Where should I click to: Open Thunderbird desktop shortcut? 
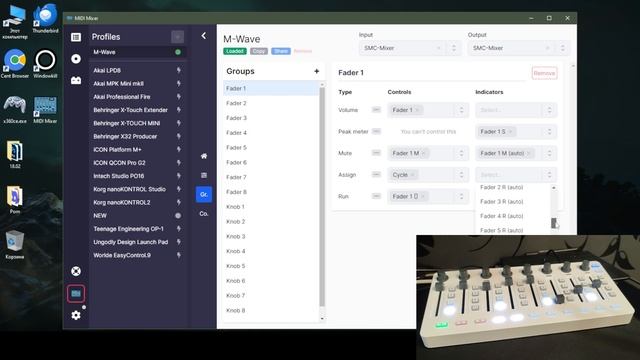[45, 19]
